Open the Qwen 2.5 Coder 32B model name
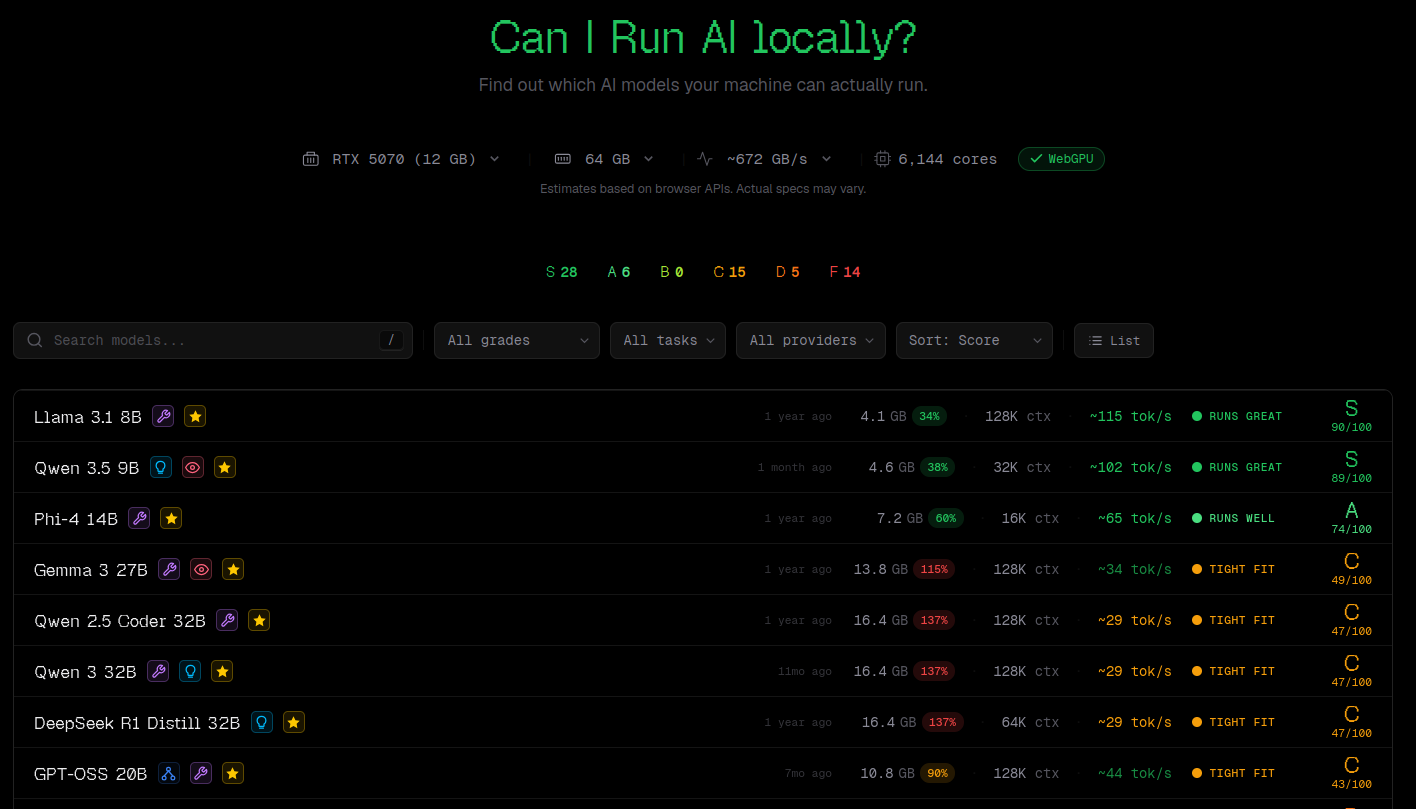This screenshot has width=1416, height=809. [120, 621]
